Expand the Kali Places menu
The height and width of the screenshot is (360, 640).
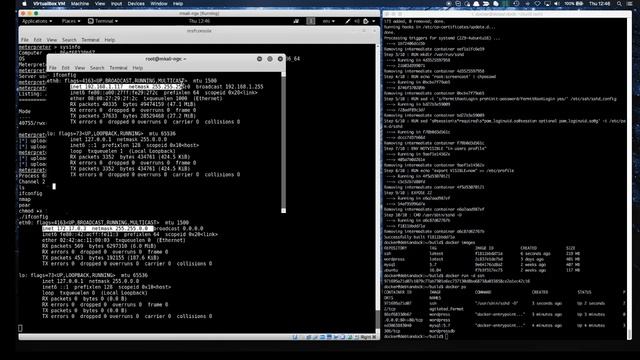coord(71,21)
